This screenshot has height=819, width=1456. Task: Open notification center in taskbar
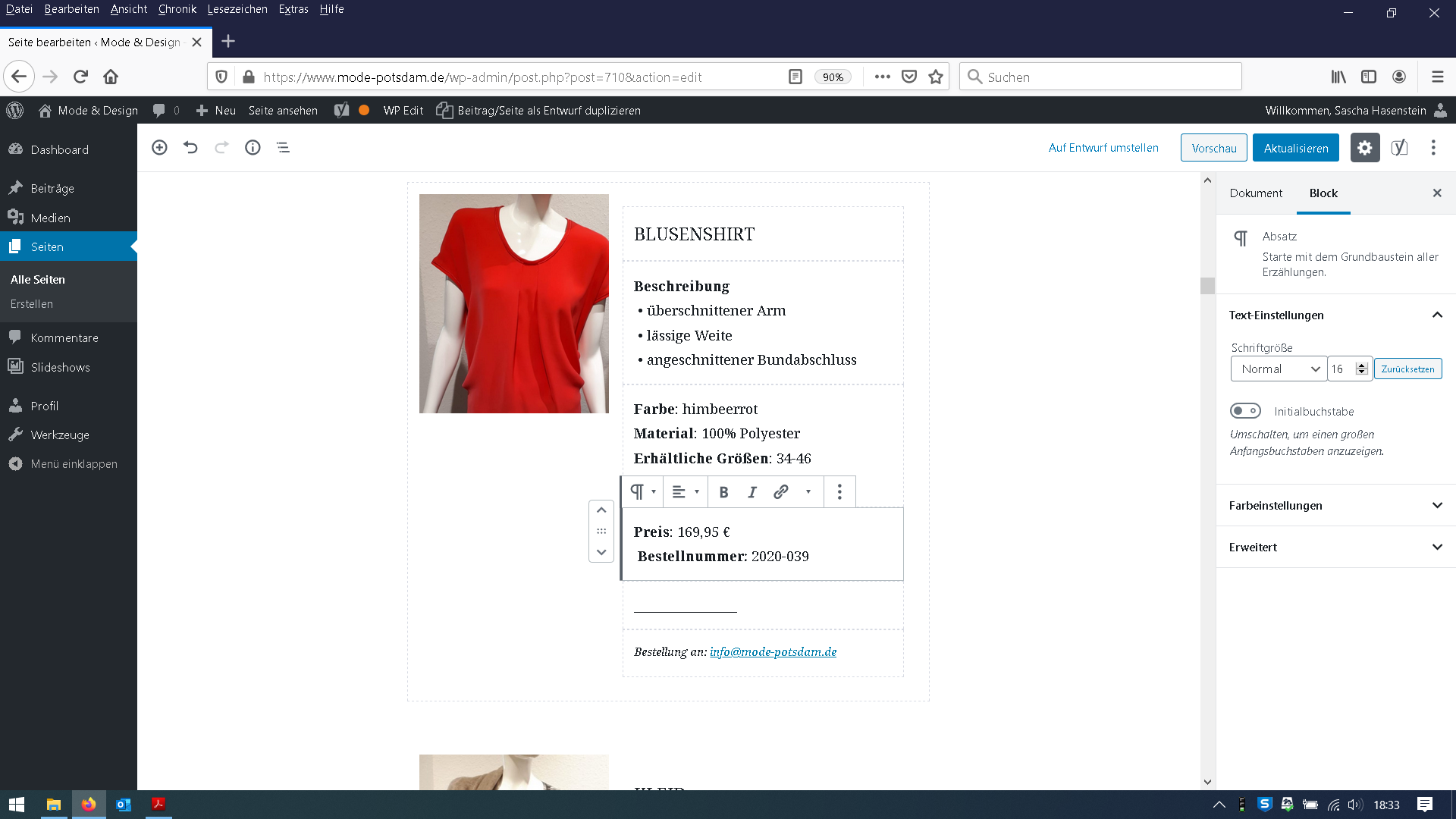1425,805
